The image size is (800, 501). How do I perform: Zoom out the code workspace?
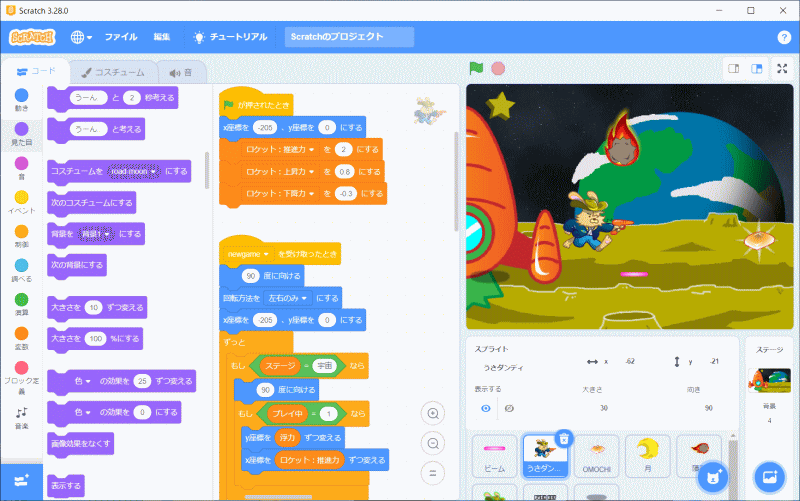coord(433,443)
